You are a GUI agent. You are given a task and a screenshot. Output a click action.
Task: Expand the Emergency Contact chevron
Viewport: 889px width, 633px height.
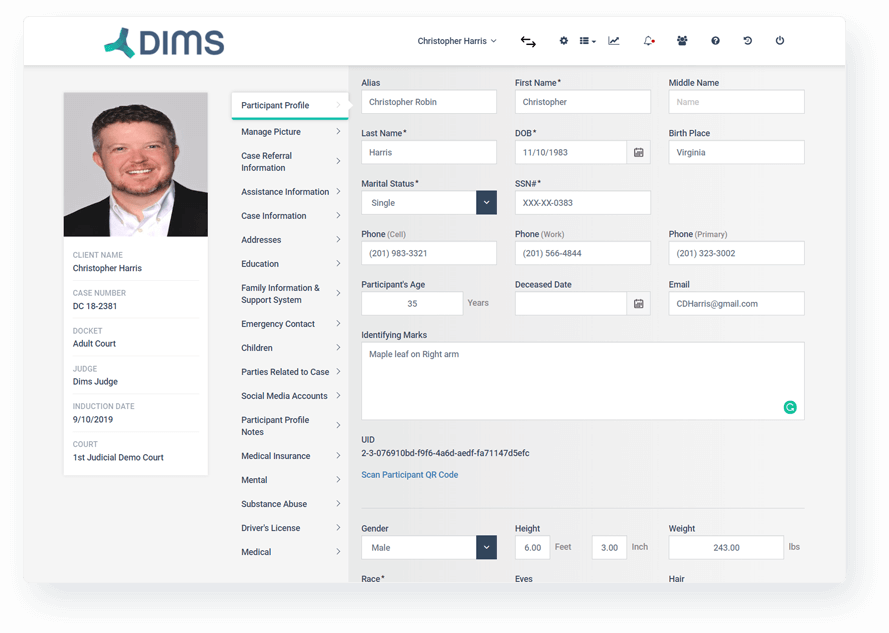pyautogui.click(x=338, y=323)
